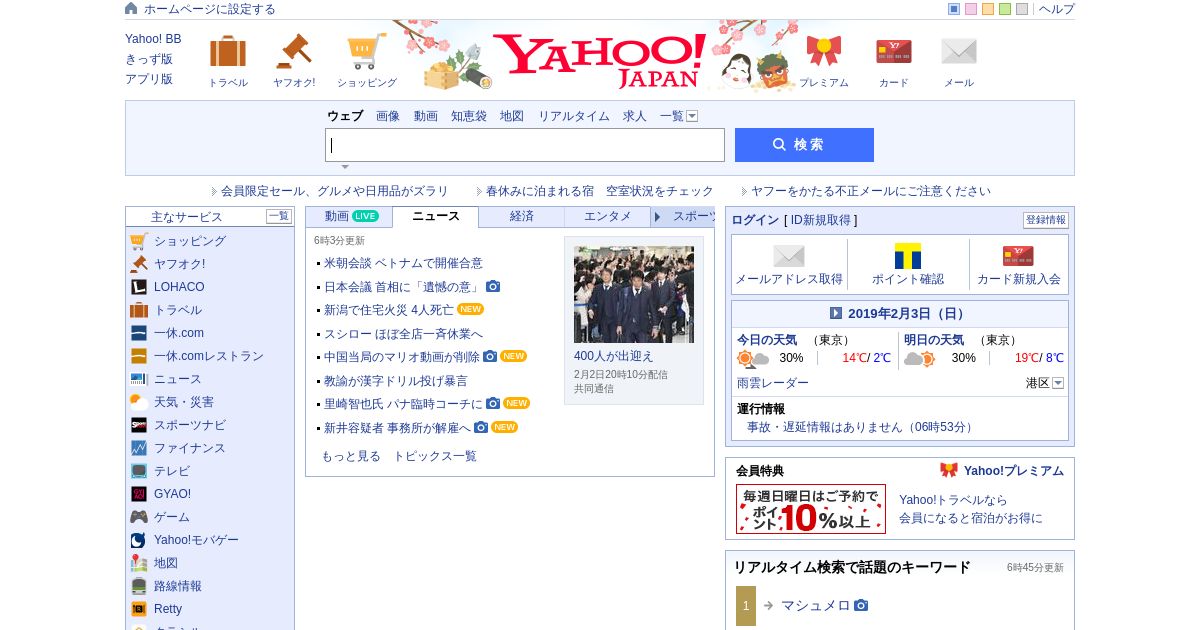Open the ヘルプ link at top right
This screenshot has width=1200, height=630.
tap(1057, 9)
